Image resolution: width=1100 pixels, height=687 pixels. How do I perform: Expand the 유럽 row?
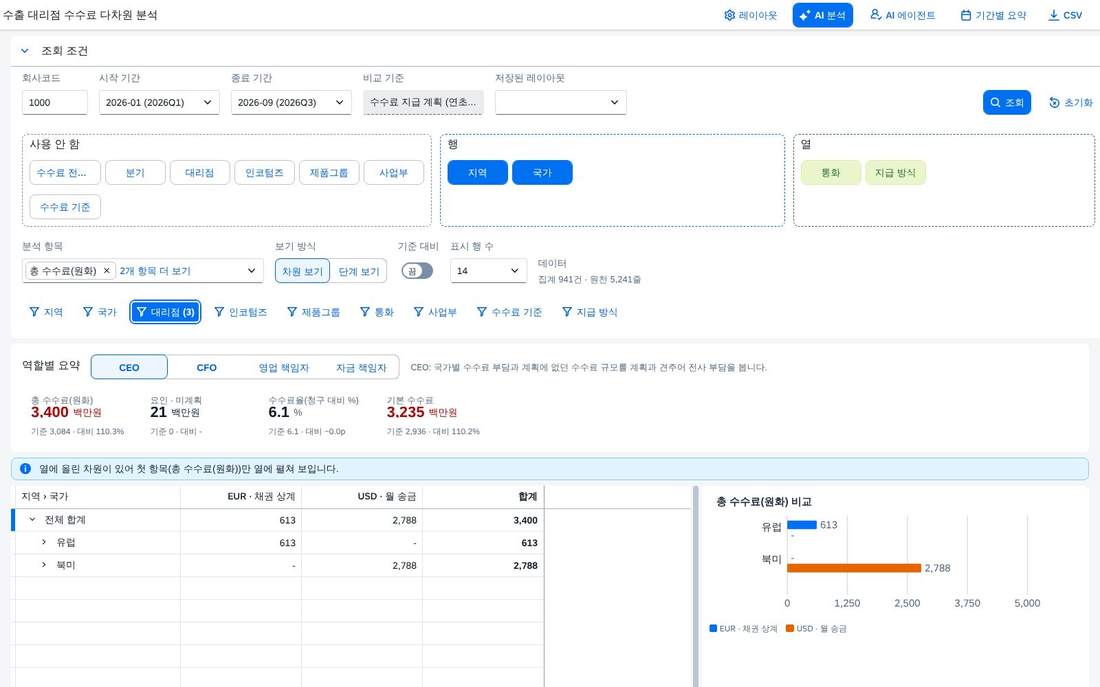click(x=43, y=542)
